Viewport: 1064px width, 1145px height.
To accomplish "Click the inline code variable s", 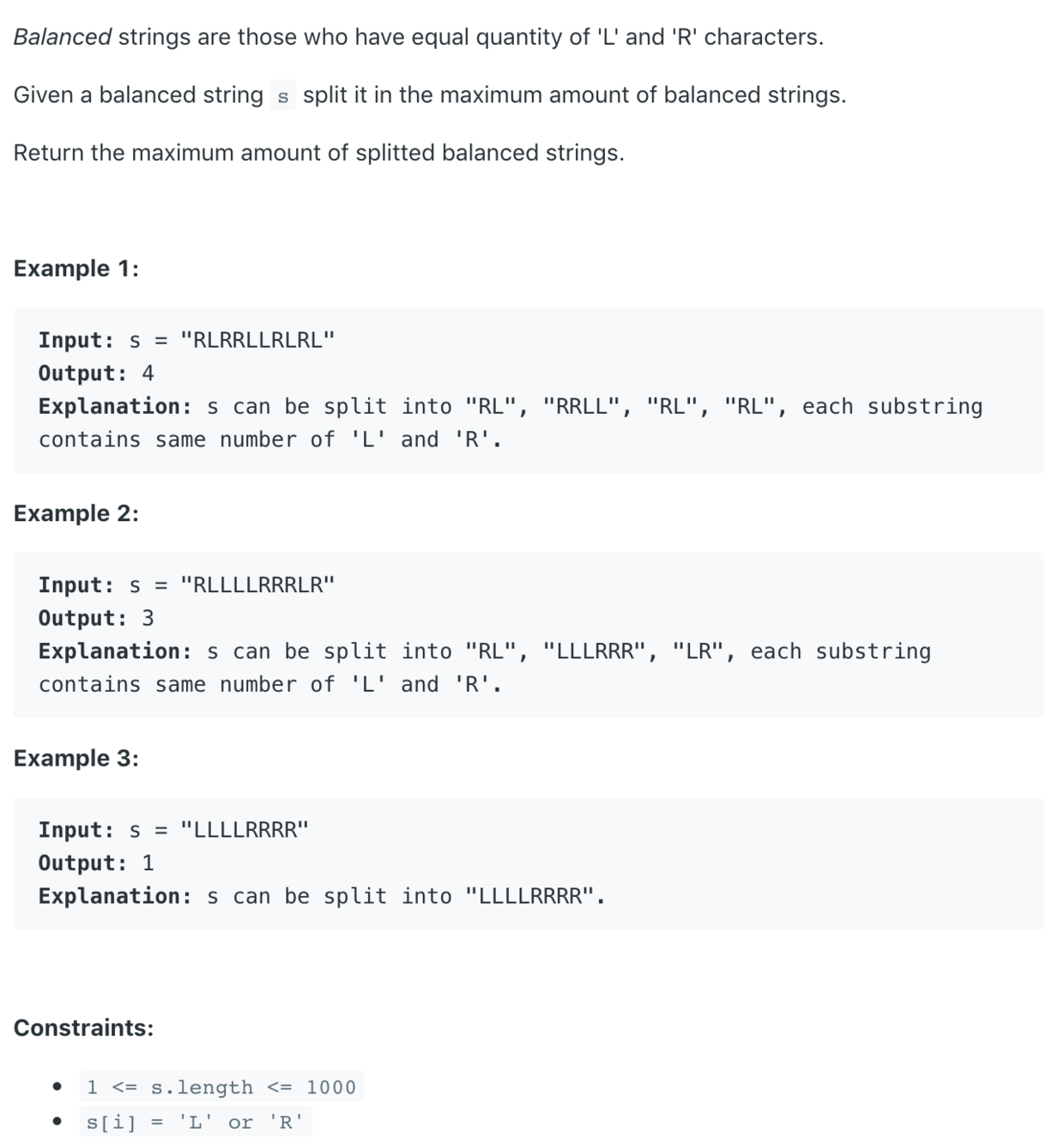I will 283,95.
